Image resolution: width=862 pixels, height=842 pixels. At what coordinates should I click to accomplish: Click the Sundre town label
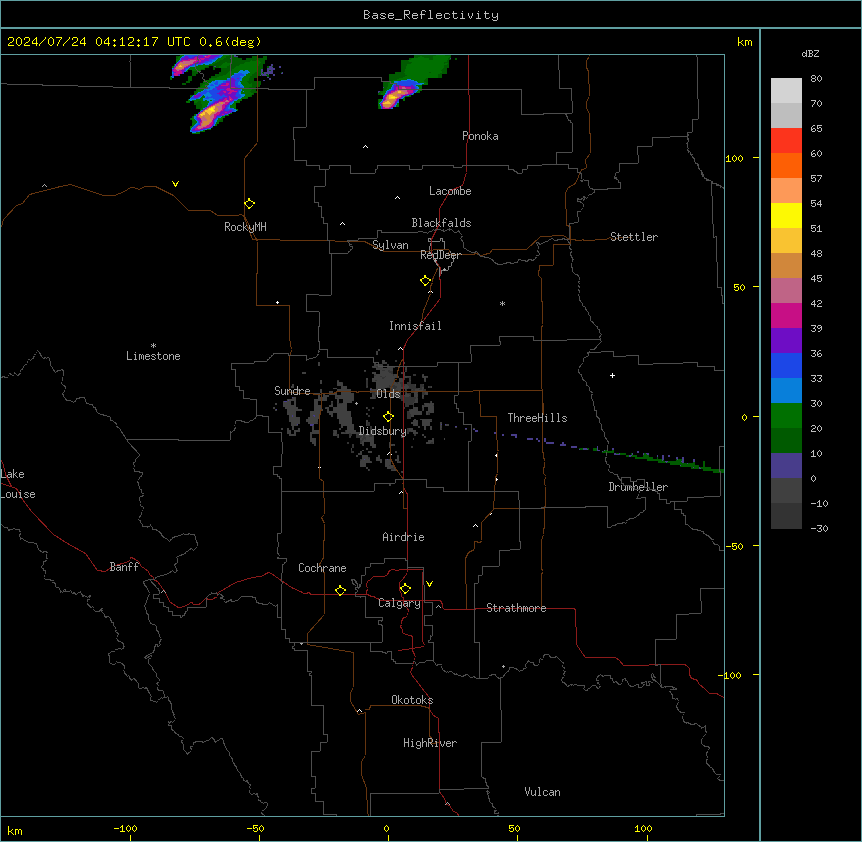pyautogui.click(x=292, y=391)
